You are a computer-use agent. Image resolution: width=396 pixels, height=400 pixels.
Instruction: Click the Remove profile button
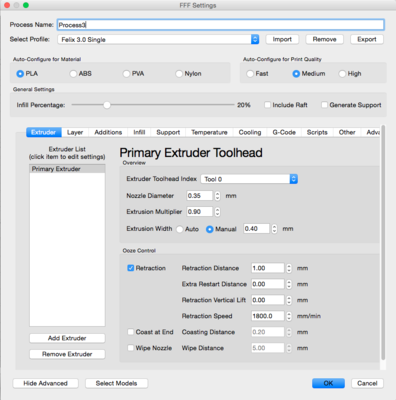[x=324, y=39]
